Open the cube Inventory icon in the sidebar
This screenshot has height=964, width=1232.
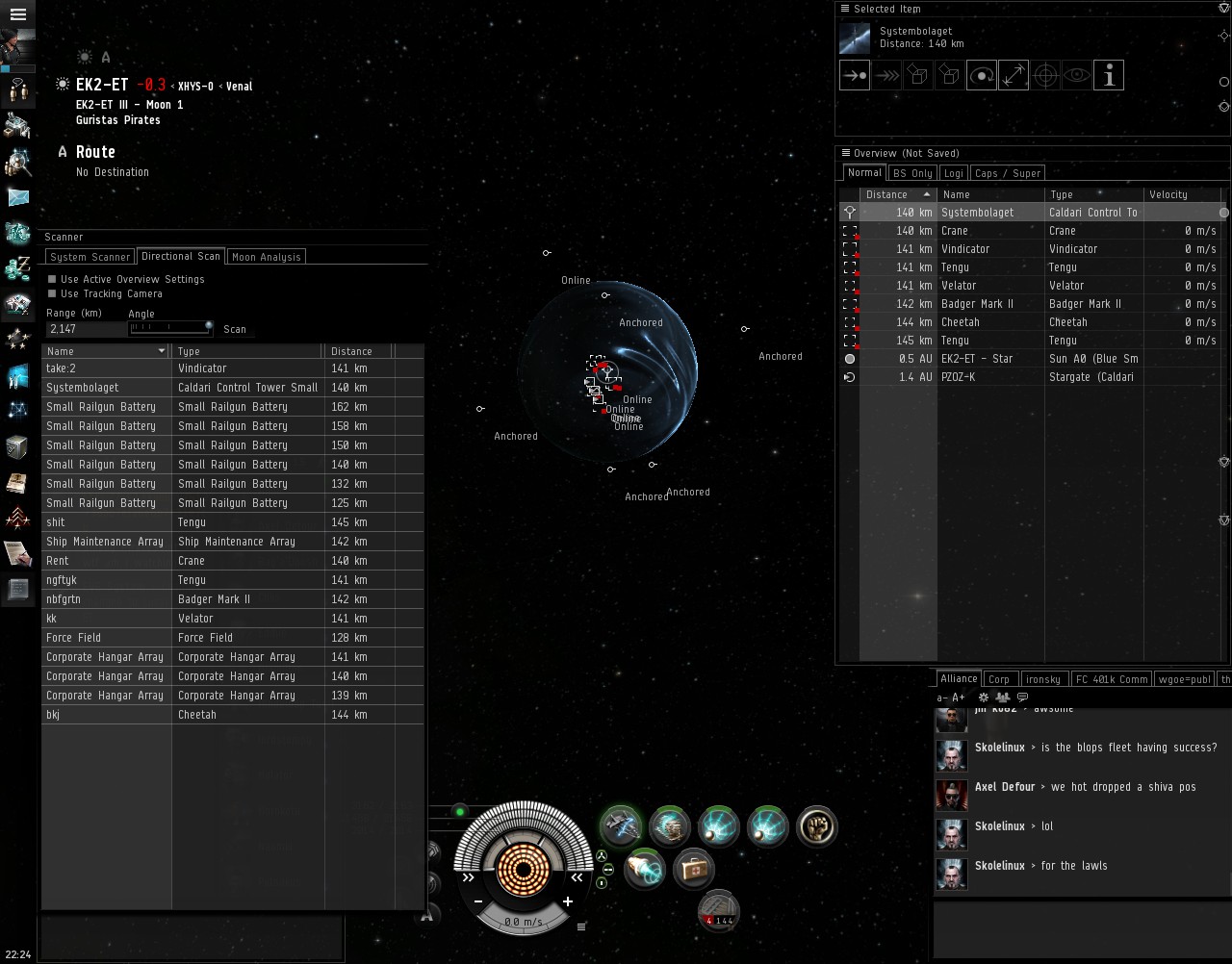point(17,446)
